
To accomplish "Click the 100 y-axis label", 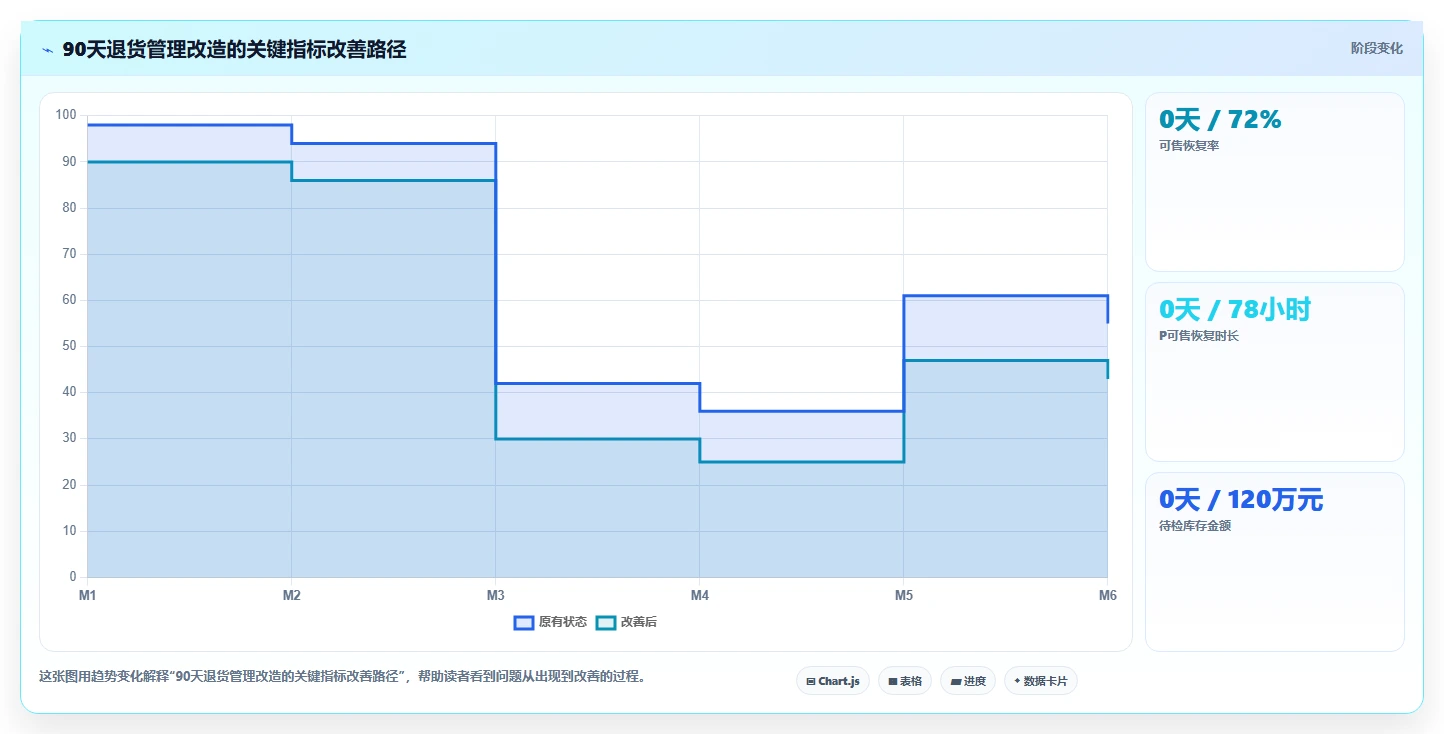I will click(x=66, y=115).
